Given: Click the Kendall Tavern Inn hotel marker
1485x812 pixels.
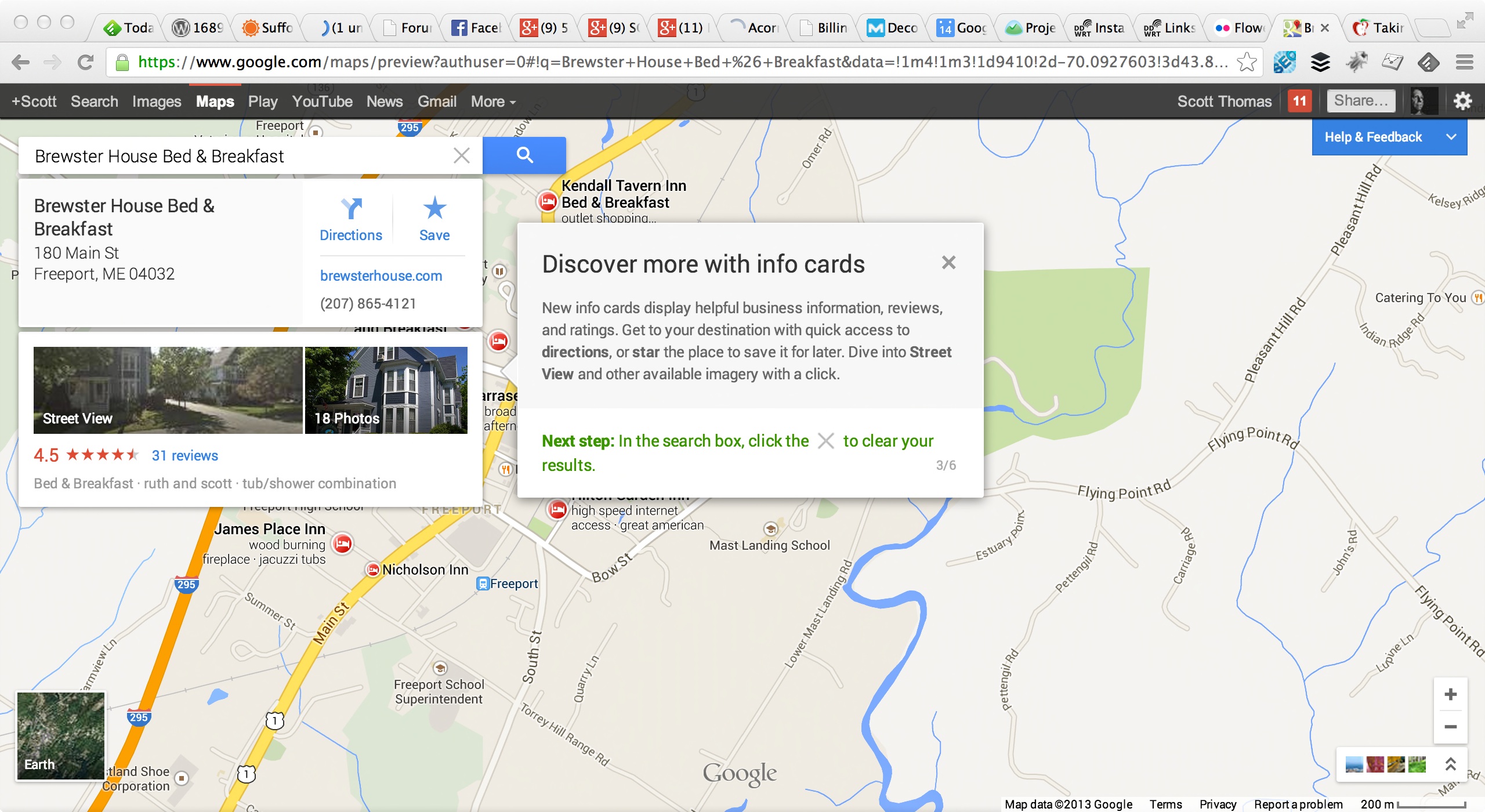Looking at the screenshot, I should tap(547, 201).
